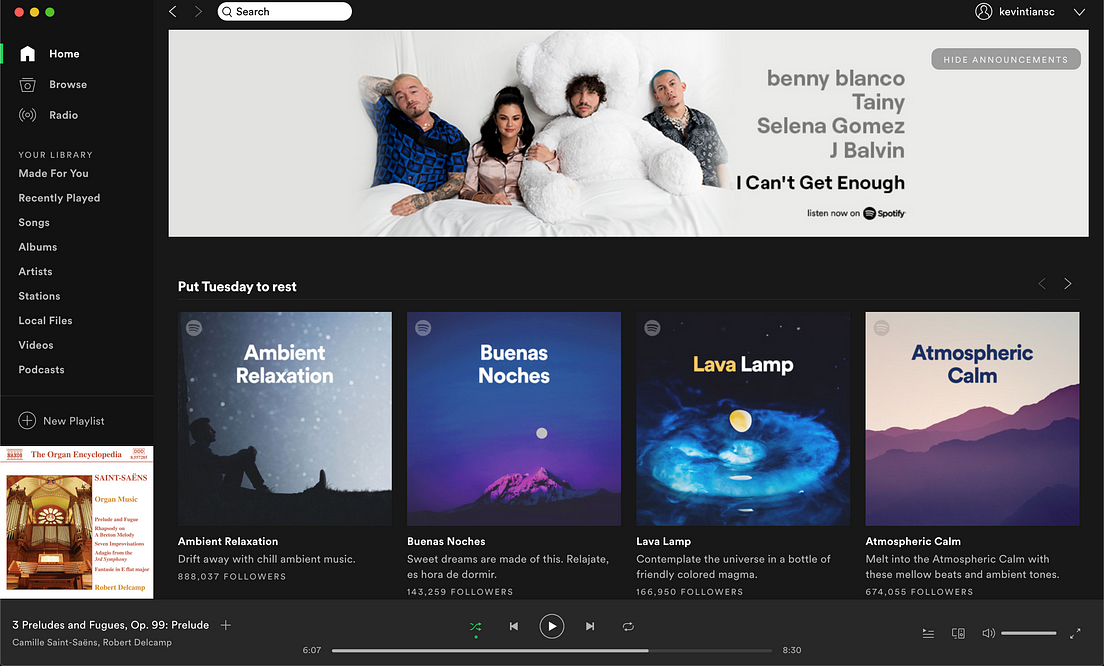Mute with the speaker icon

tap(989, 633)
